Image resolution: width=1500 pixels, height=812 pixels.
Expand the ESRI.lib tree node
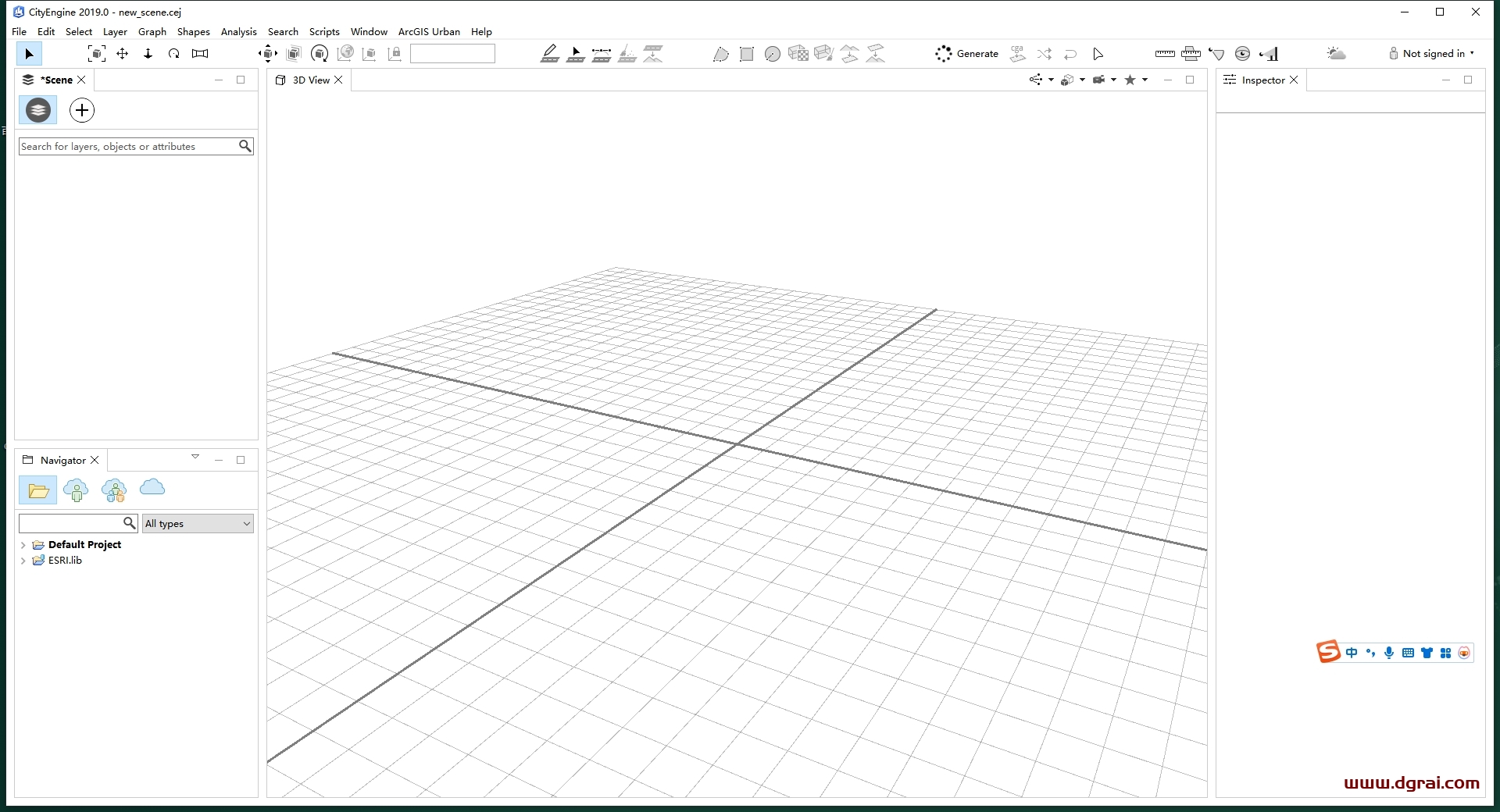23,561
